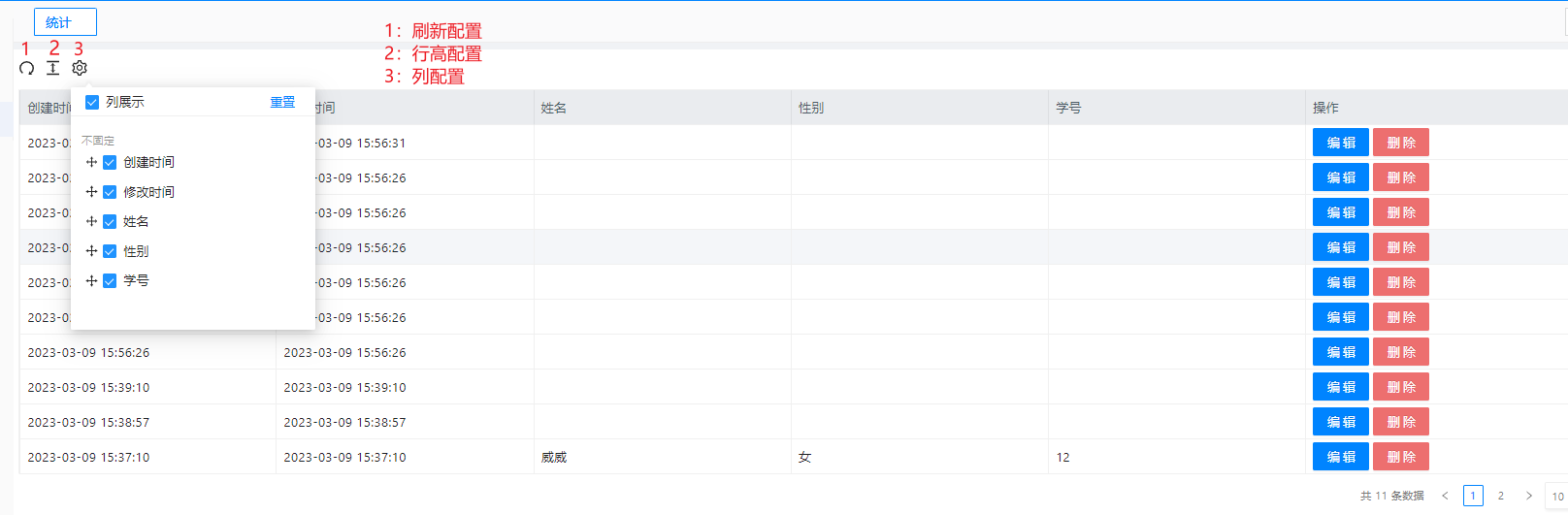The width and height of the screenshot is (1568, 515).
Task: Click the refresh table icon
Action: (x=27, y=68)
